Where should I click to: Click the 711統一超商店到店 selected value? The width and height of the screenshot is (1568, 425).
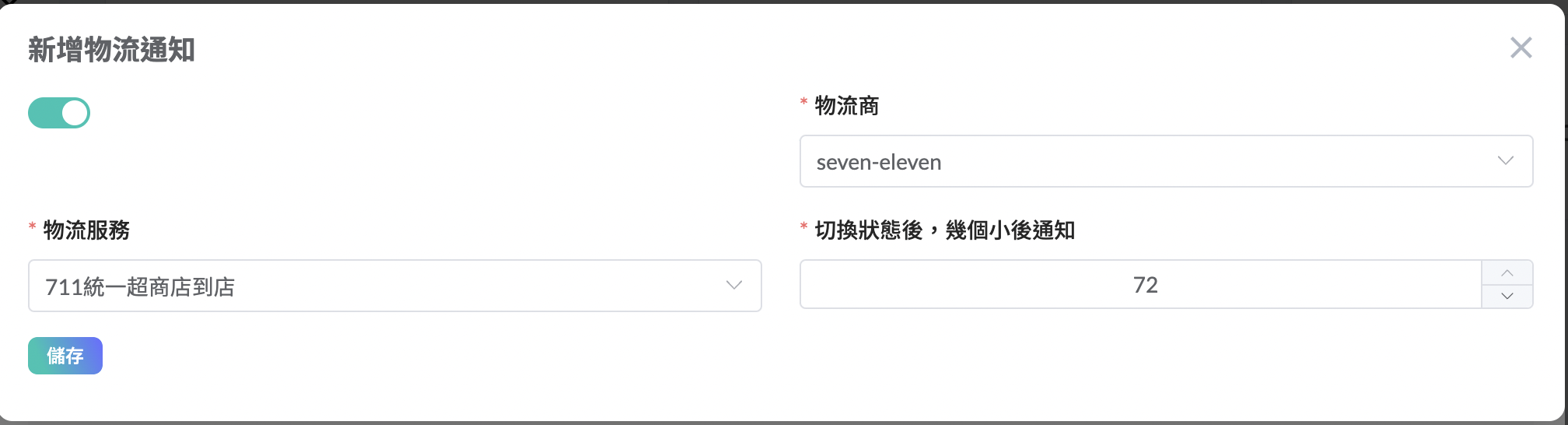[x=140, y=287]
